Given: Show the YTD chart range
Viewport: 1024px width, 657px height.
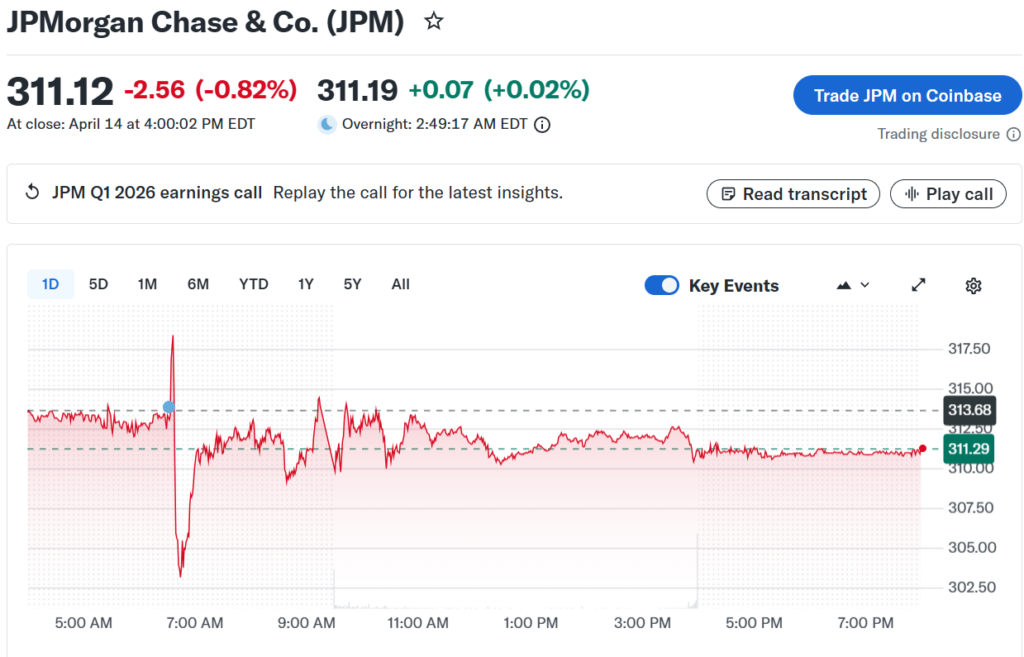Looking at the screenshot, I should (253, 284).
